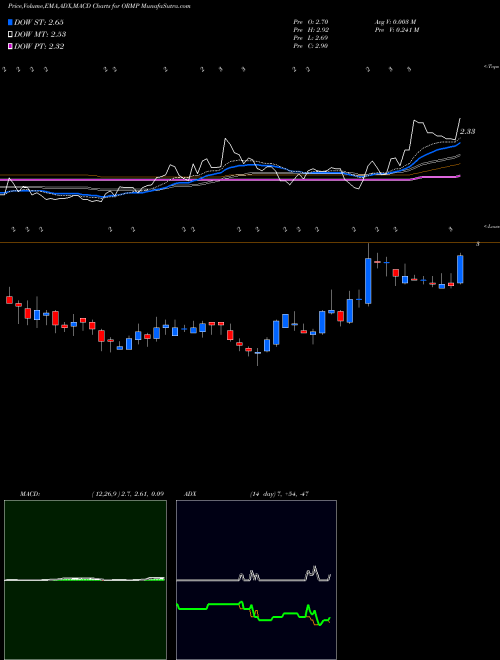The height and width of the screenshot is (660, 500).
Task: Select the 'DOW MT: 2.53' legend text
Action: point(40,35)
